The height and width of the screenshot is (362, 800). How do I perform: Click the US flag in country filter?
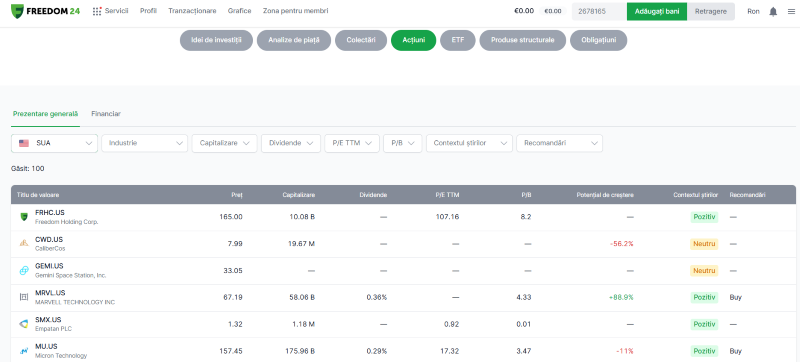click(24, 143)
